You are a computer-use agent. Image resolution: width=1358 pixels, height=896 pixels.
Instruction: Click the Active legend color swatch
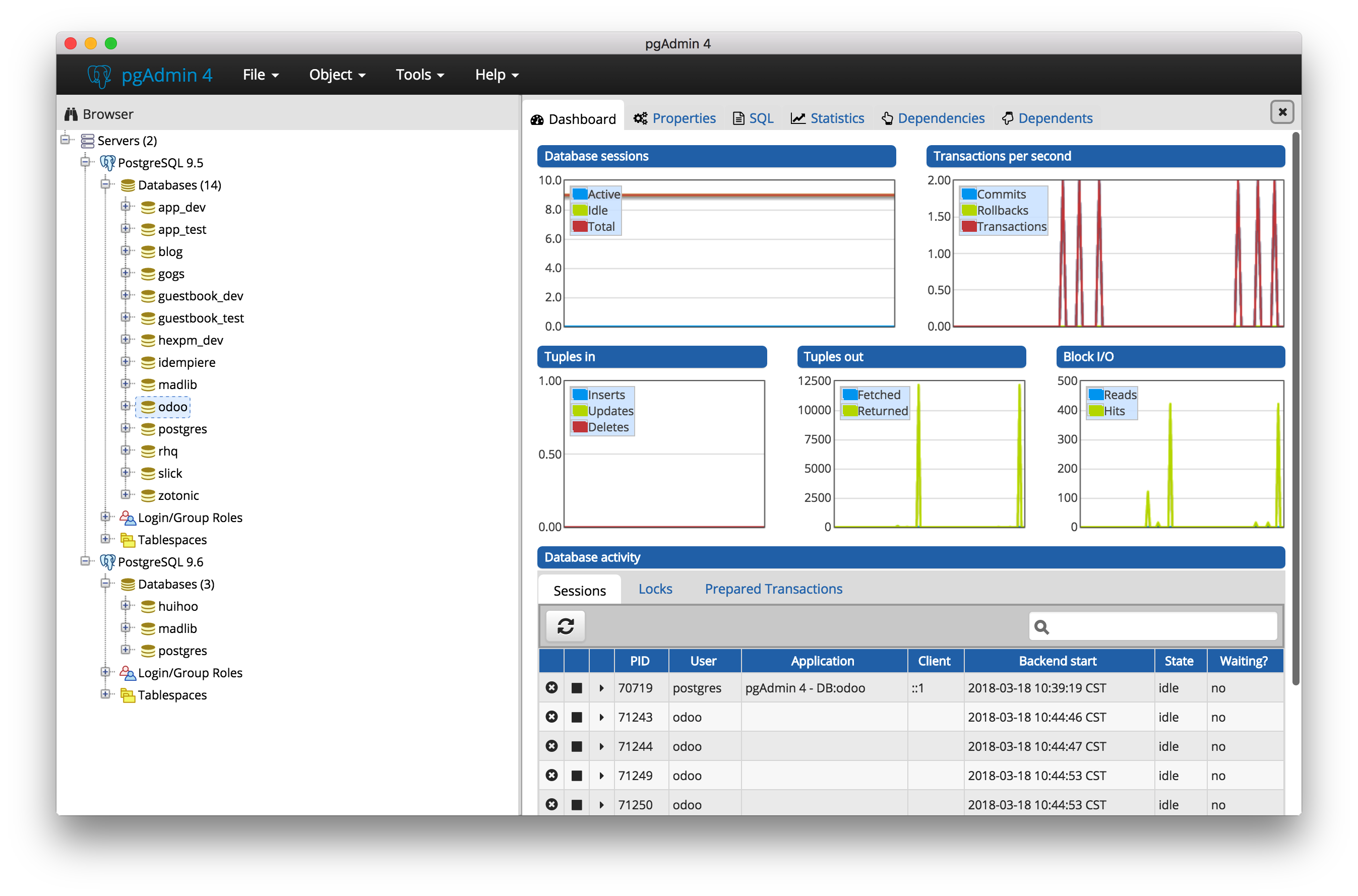[x=580, y=194]
